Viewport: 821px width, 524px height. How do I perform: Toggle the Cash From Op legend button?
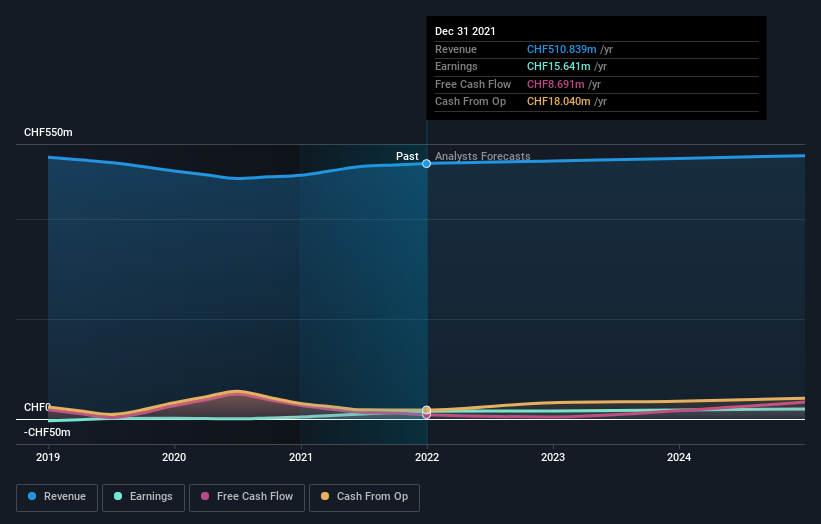pyautogui.click(x=364, y=497)
